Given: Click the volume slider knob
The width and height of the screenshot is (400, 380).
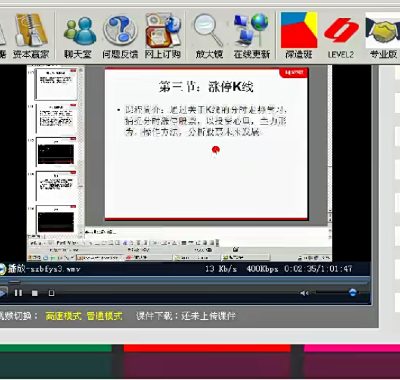Looking at the screenshot, I should pyautogui.click(x=352, y=293).
